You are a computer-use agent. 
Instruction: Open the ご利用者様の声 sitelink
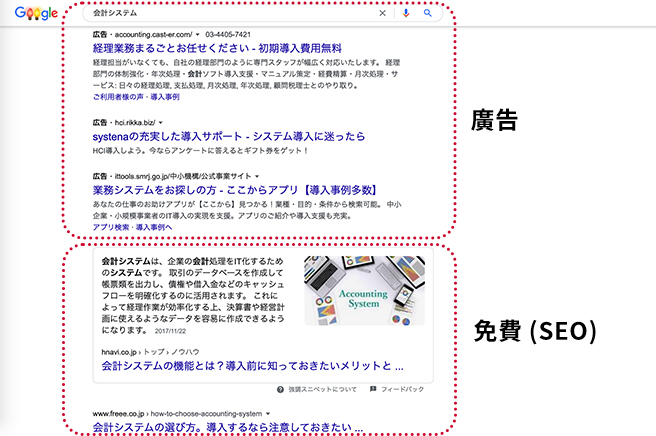click(118, 97)
